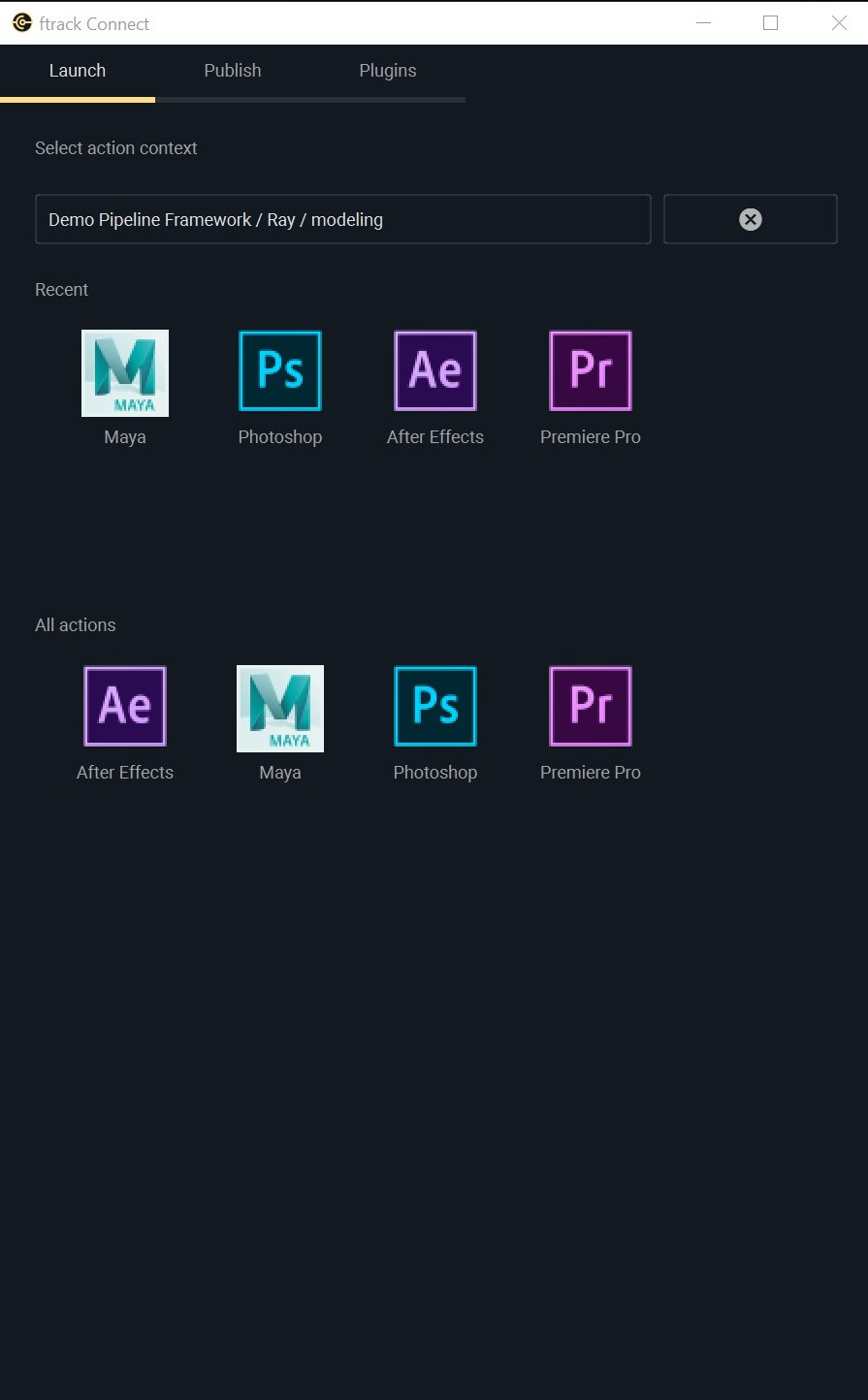Clear the selected action context

750,220
